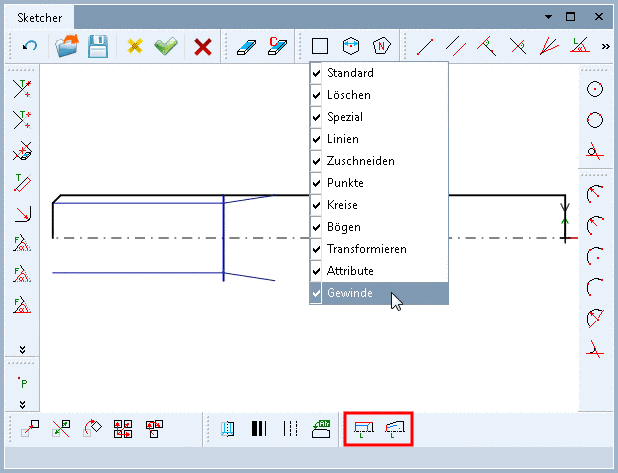618x473 pixels.
Task: Toggle the Linien toolbar entry
Action: 379,139
